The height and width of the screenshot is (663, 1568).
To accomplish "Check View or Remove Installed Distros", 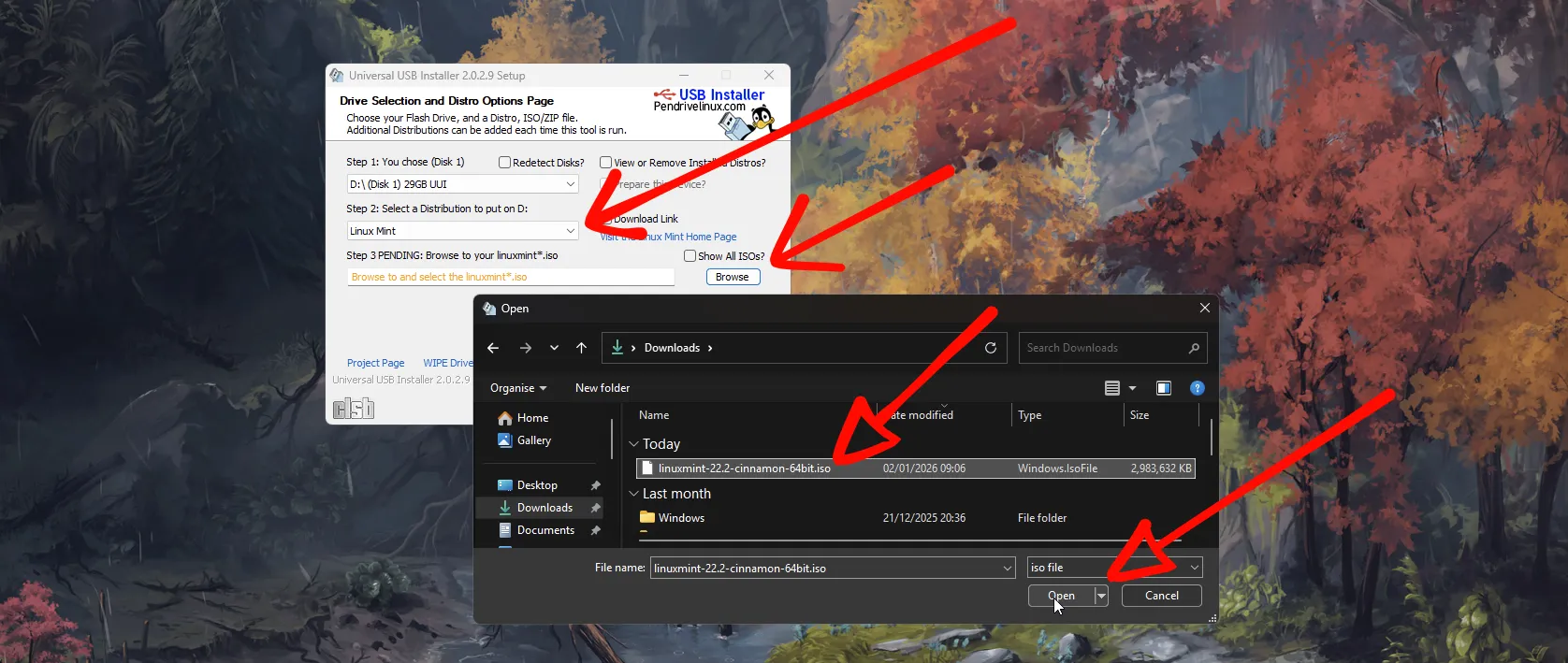I will 606,163.
